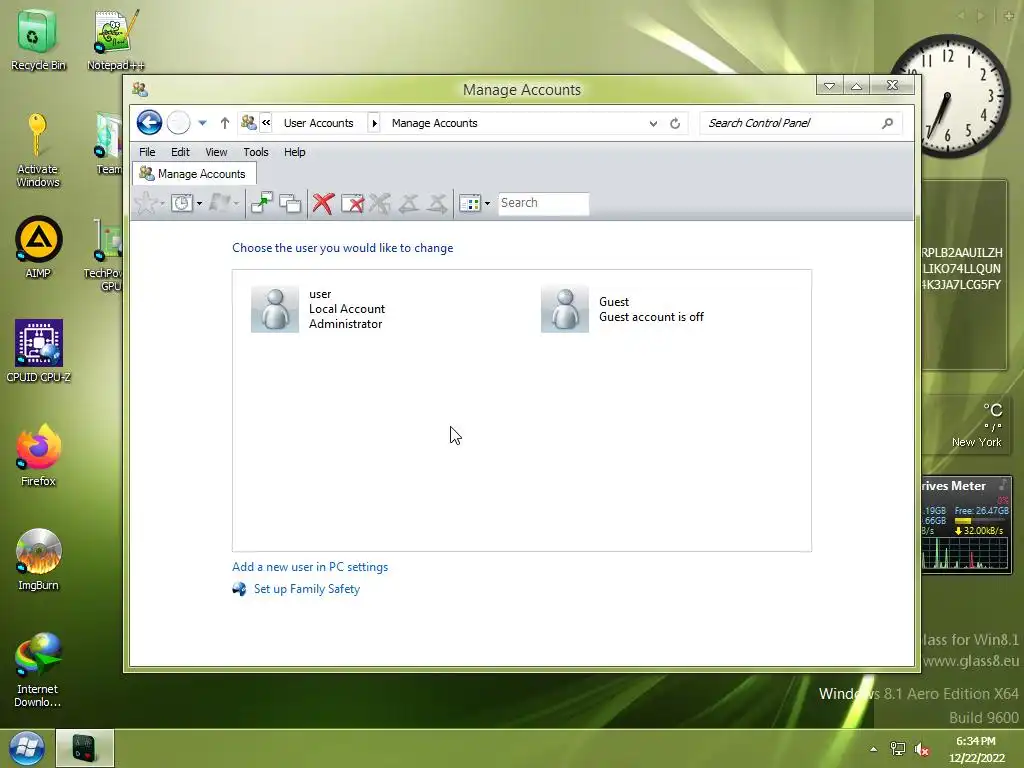Click the first greyed-out arrow close icon
This screenshot has width=1024, height=768.
409,203
